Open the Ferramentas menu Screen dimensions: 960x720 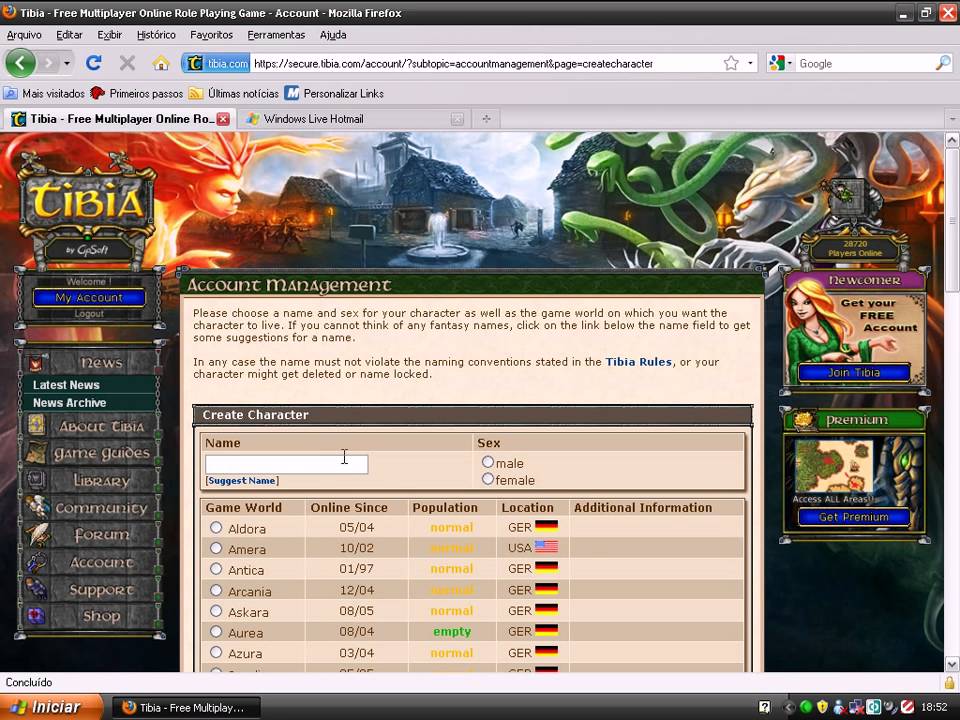(x=276, y=35)
